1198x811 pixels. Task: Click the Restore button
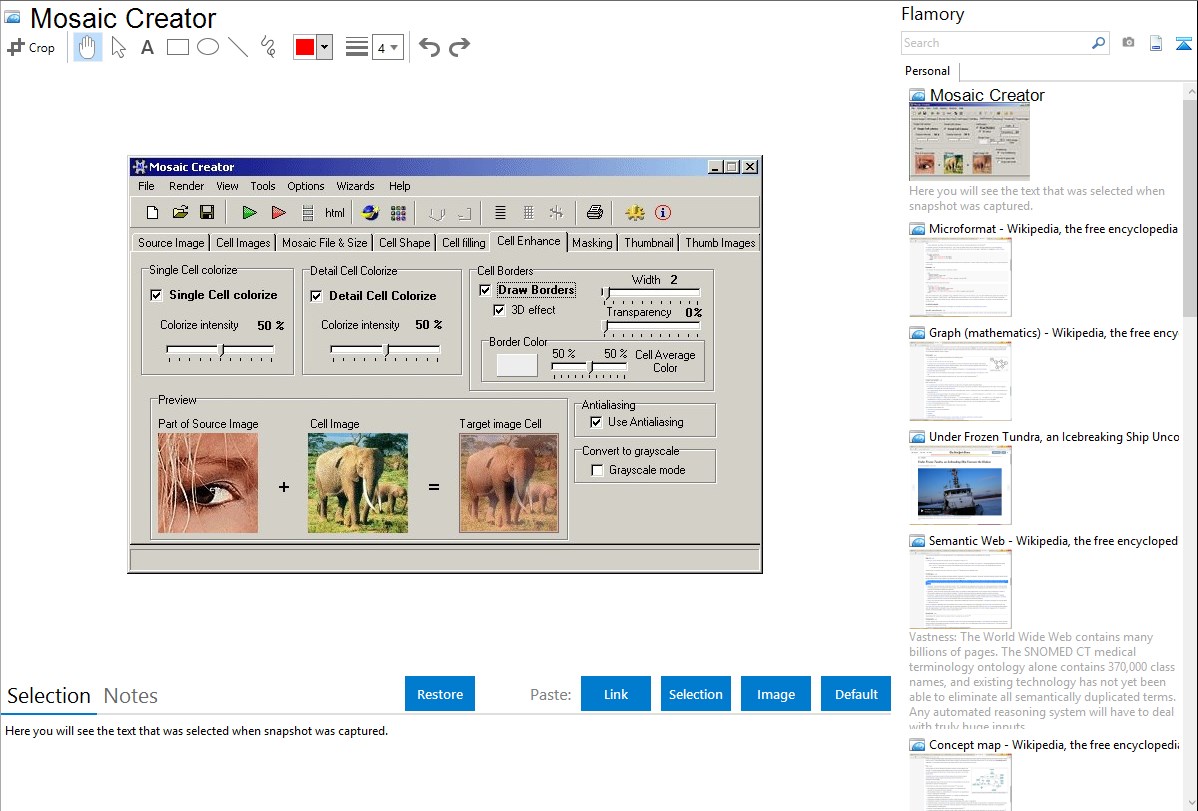440,694
